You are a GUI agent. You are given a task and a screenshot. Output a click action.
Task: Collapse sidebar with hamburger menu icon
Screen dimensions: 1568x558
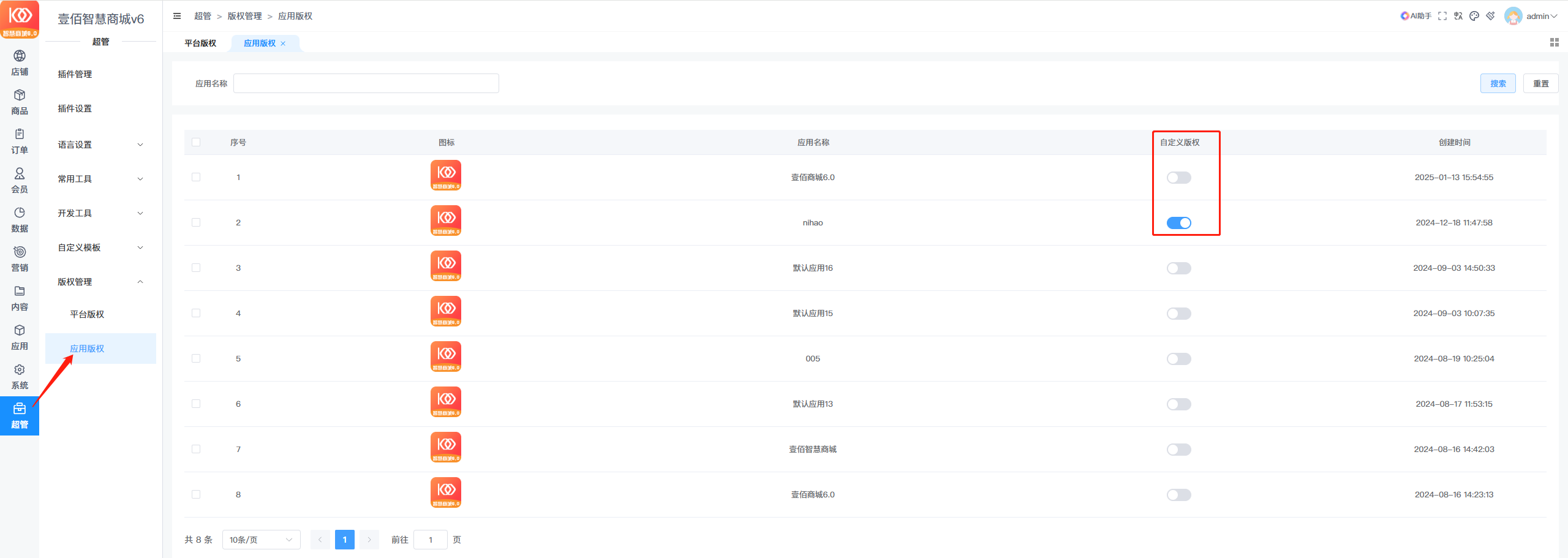[177, 16]
